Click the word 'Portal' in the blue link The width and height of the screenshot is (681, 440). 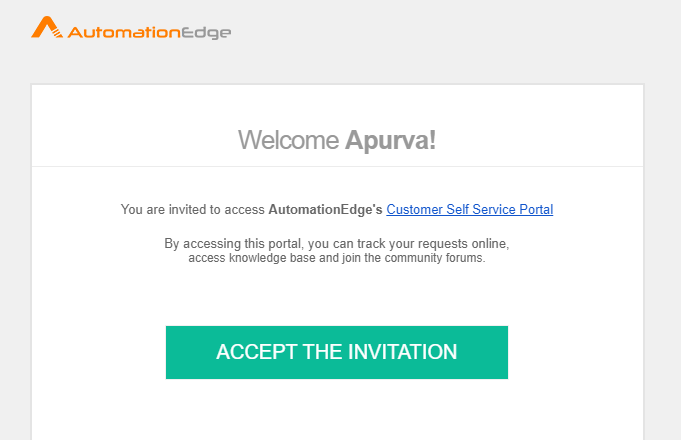536,209
